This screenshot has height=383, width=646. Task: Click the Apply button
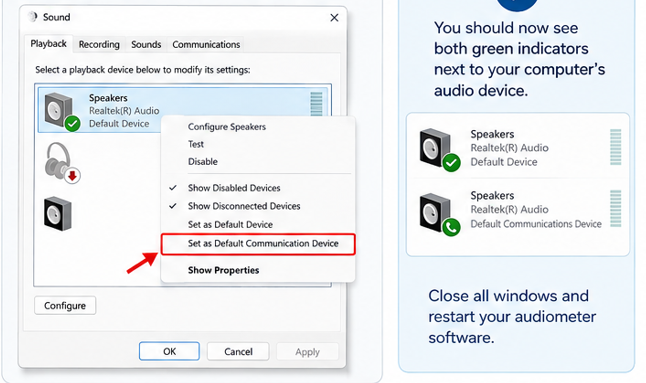(x=307, y=352)
